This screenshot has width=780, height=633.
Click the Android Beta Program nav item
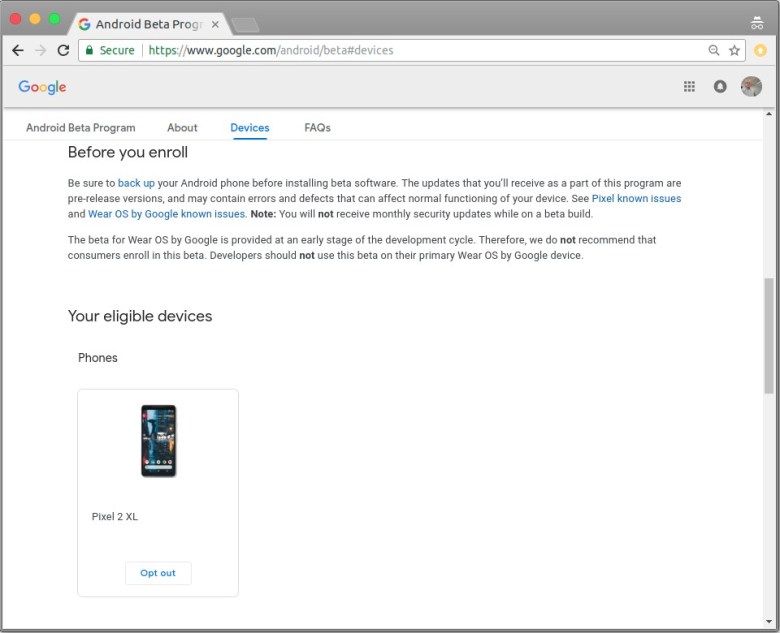[81, 128]
